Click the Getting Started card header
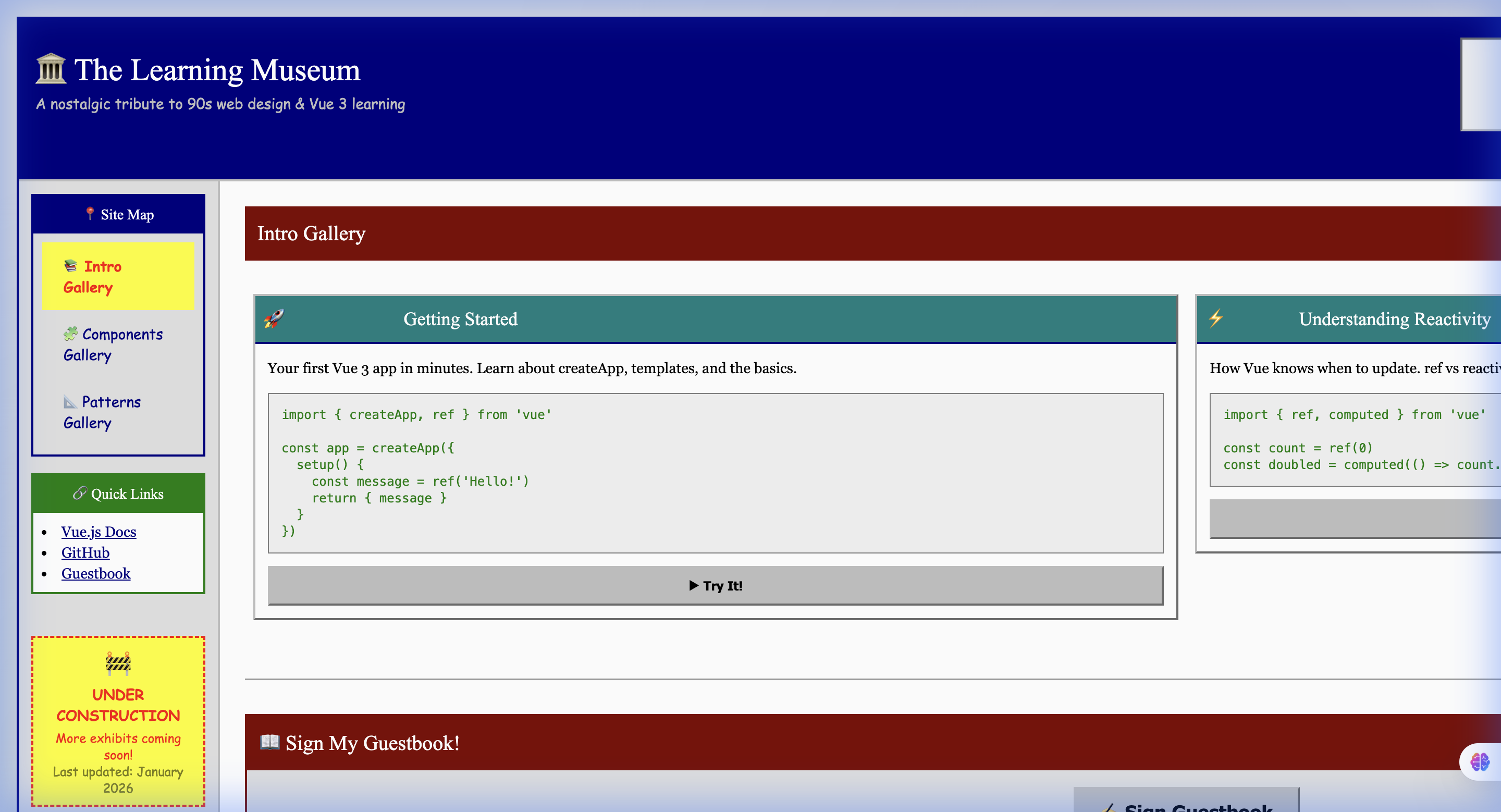Image resolution: width=1501 pixels, height=812 pixels. [x=716, y=318]
